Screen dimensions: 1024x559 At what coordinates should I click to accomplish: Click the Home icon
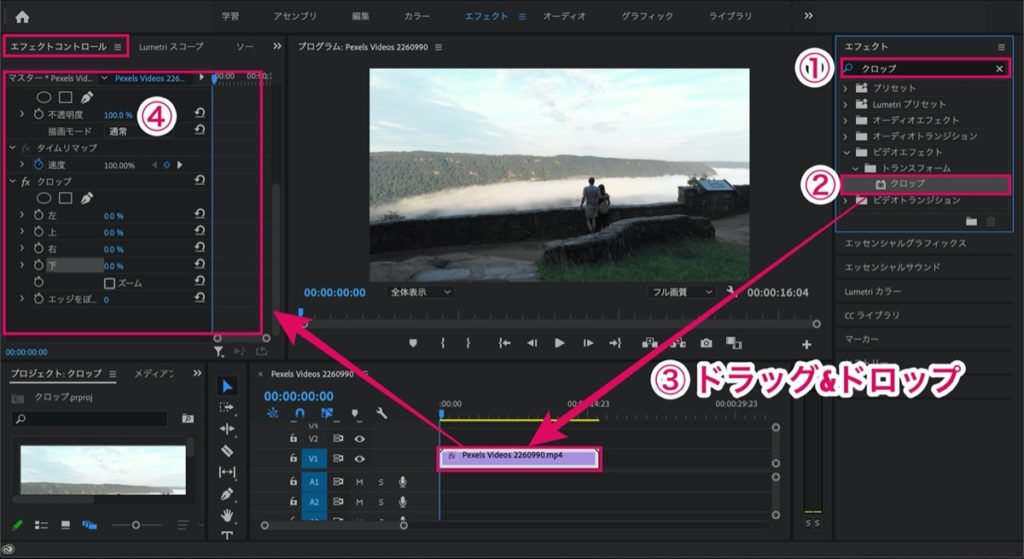pyautogui.click(x=22, y=17)
